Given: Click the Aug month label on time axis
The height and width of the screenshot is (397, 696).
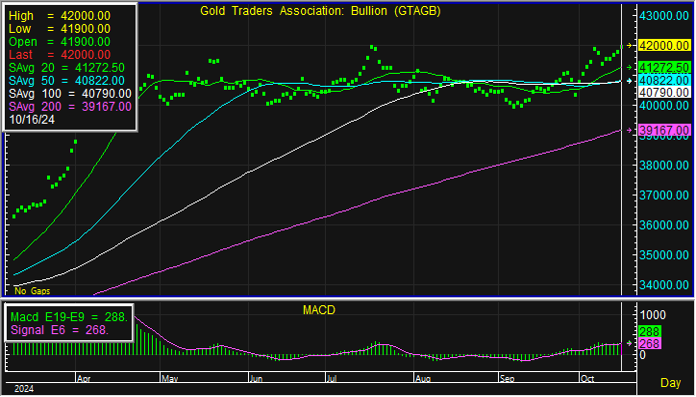Looking at the screenshot, I should (423, 379).
